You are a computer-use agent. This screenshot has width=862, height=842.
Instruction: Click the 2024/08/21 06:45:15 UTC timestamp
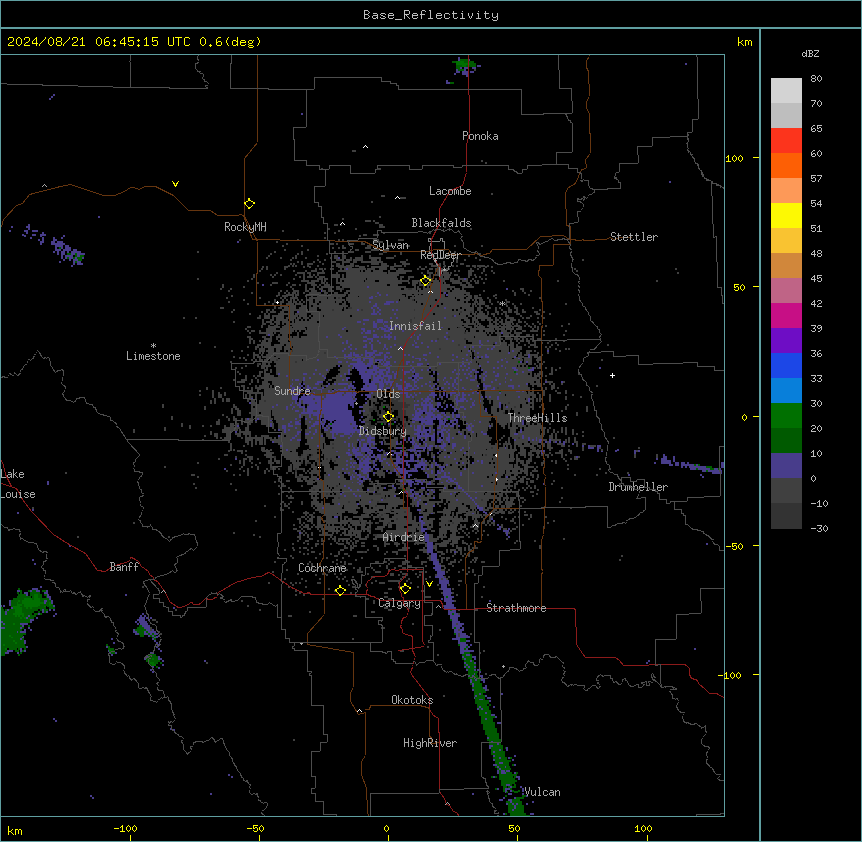pyautogui.click(x=99, y=42)
